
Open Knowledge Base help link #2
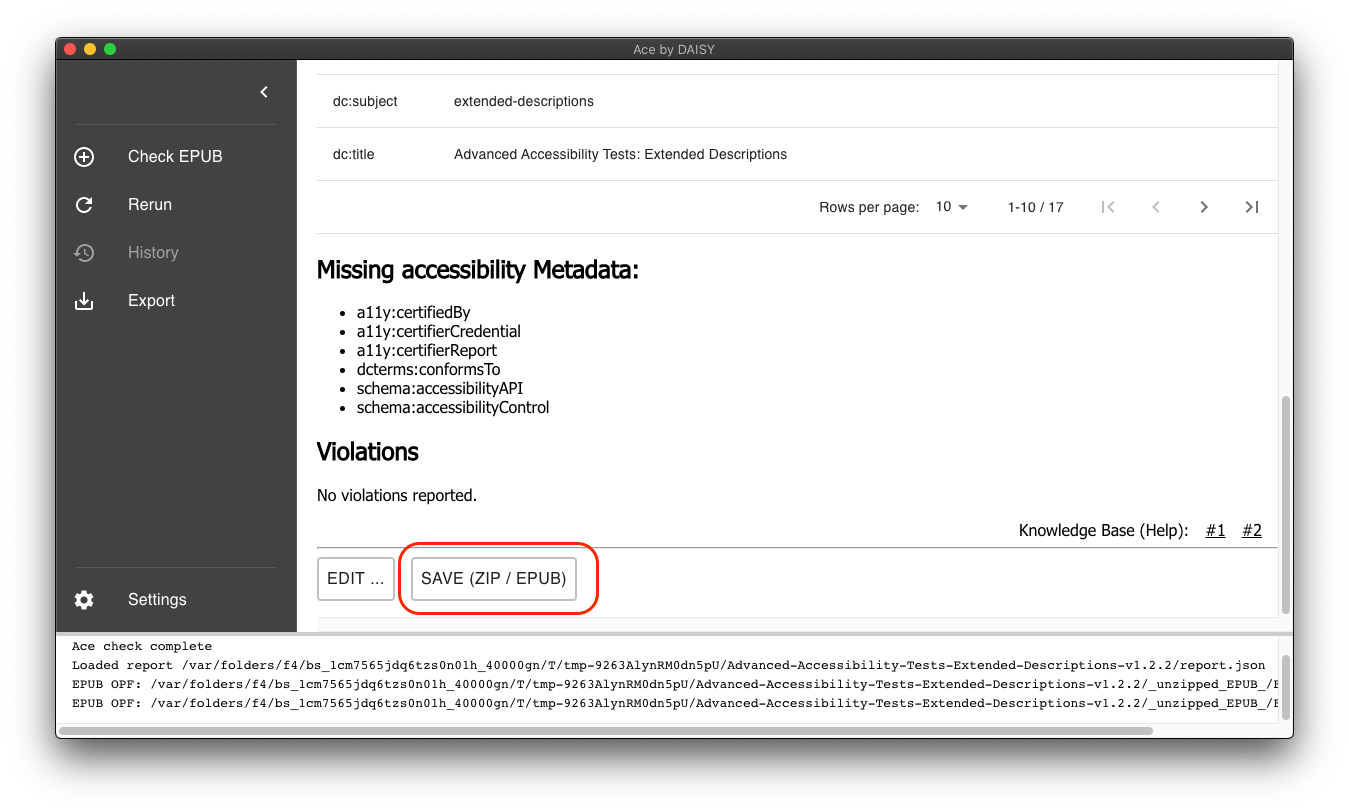pos(1252,531)
